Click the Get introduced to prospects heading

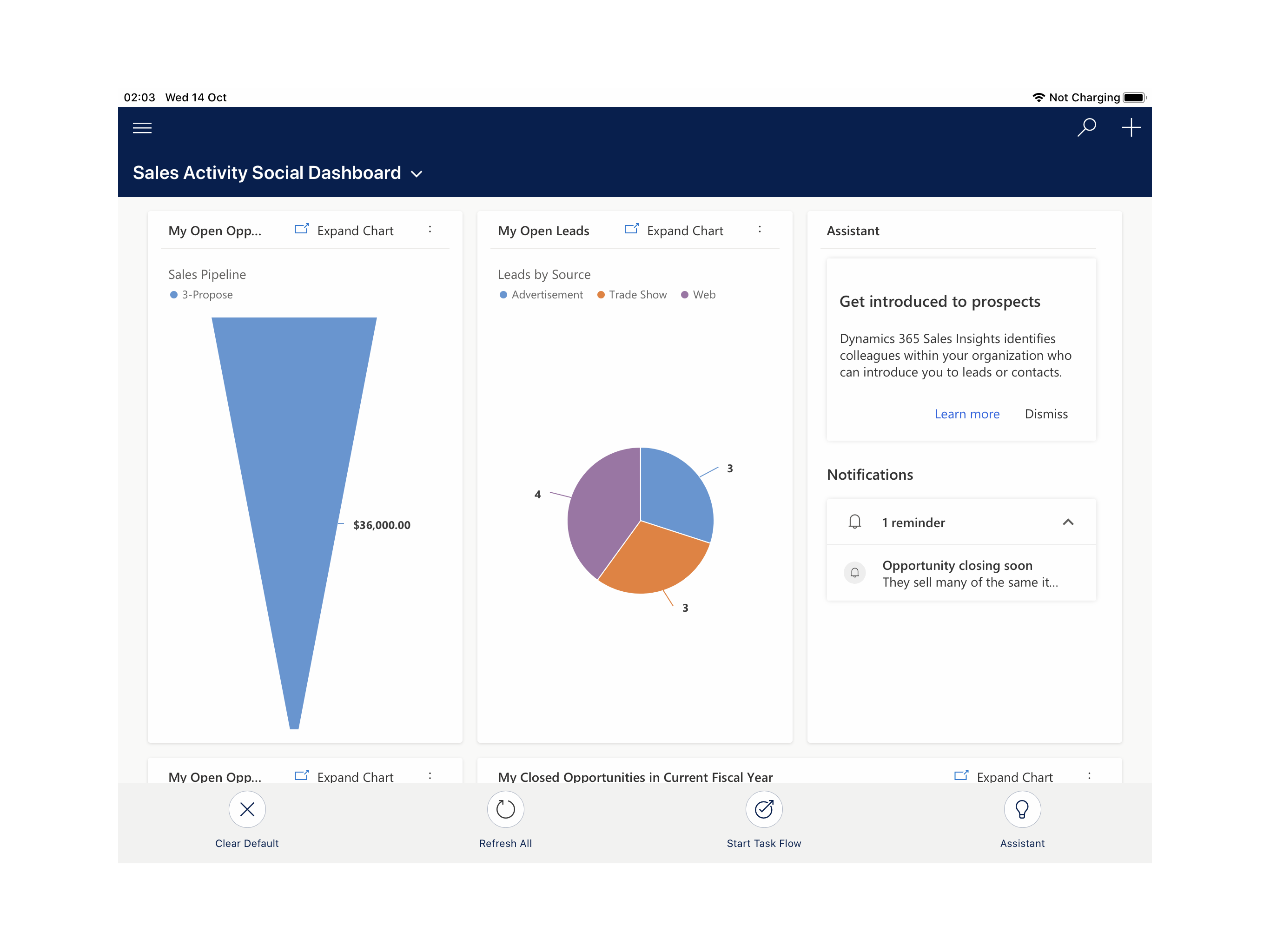tap(939, 301)
